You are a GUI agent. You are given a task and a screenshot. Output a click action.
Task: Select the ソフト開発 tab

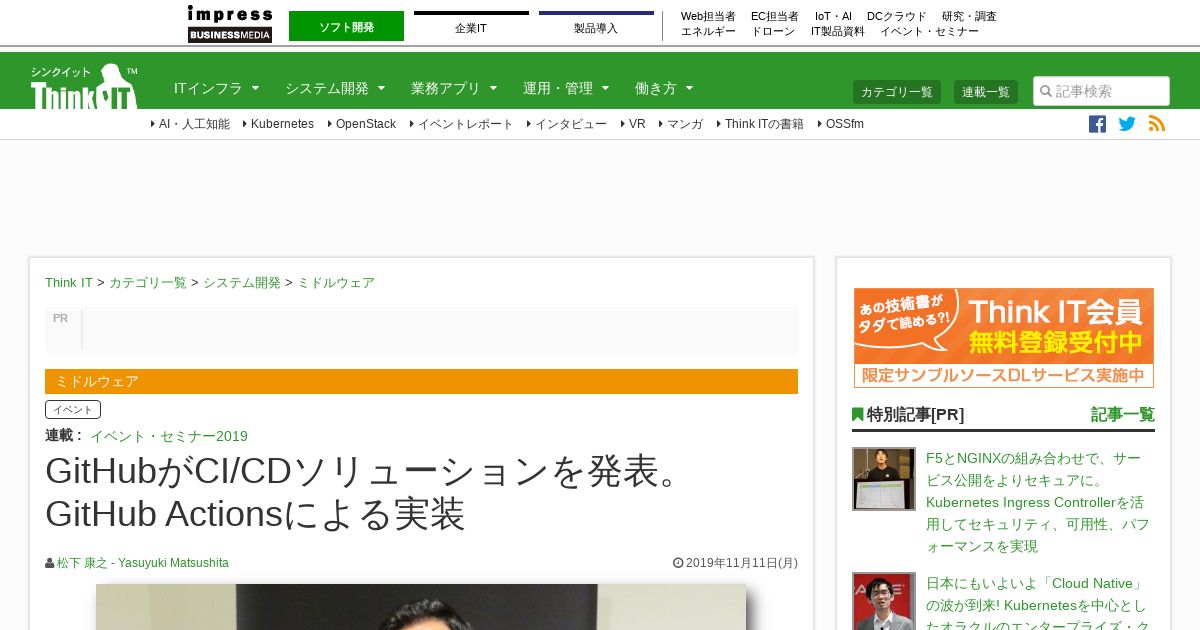pyautogui.click(x=346, y=27)
